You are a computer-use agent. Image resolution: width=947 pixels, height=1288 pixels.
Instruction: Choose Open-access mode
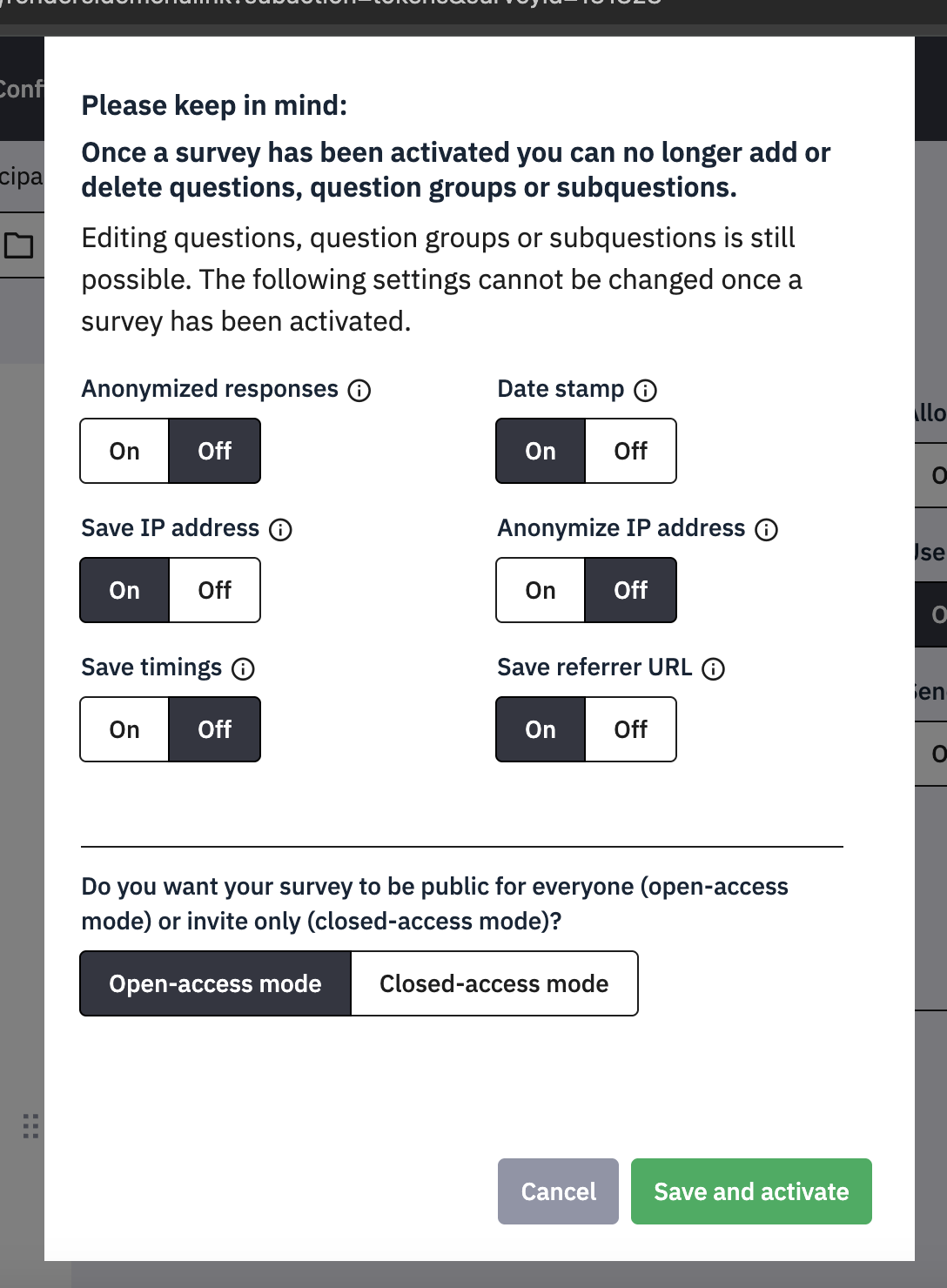coord(215,983)
